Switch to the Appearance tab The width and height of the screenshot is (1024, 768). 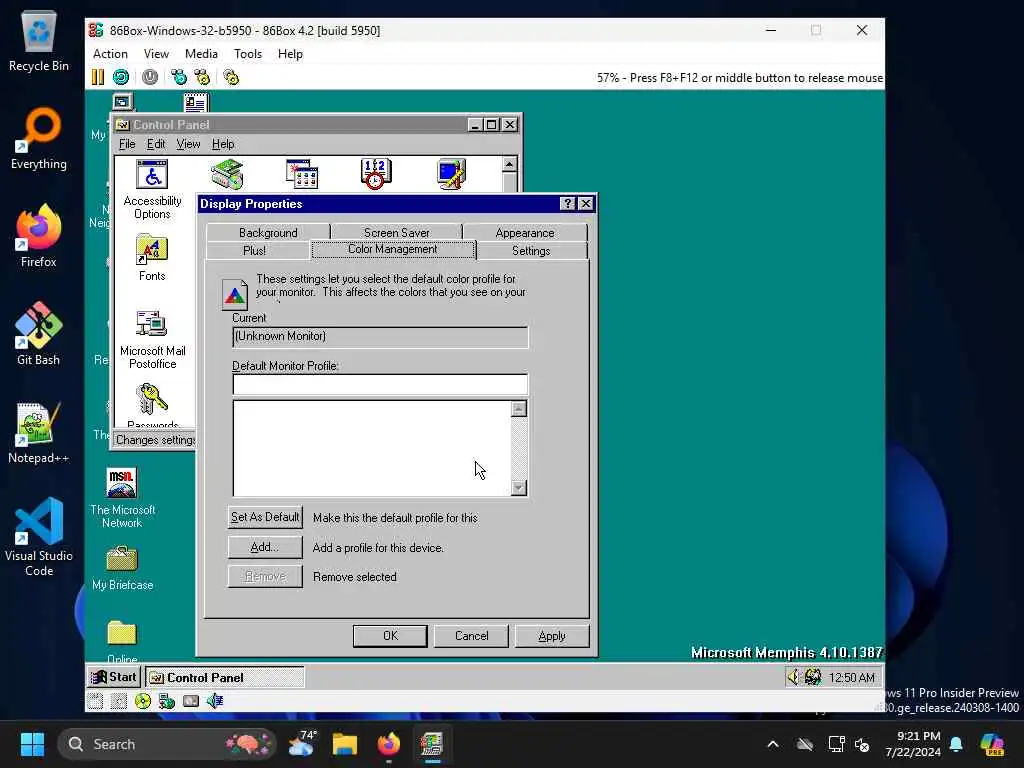(x=524, y=232)
